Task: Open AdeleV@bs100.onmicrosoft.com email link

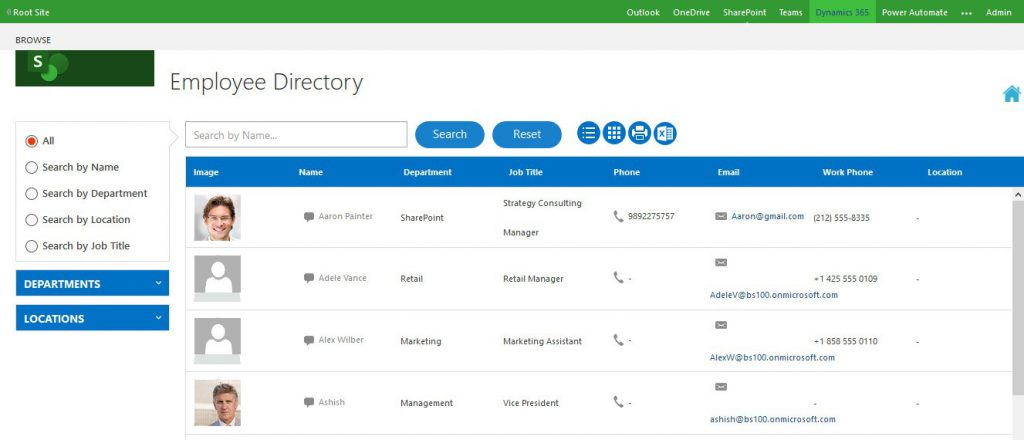Action: 773,295
